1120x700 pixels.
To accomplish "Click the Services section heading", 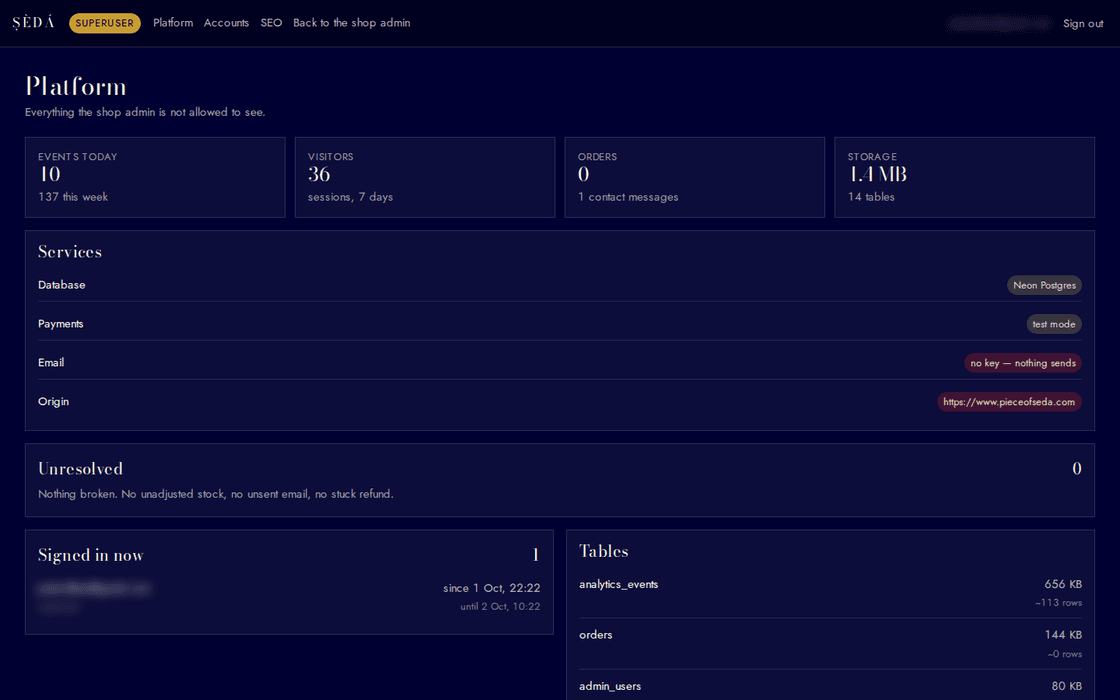I will click(70, 251).
